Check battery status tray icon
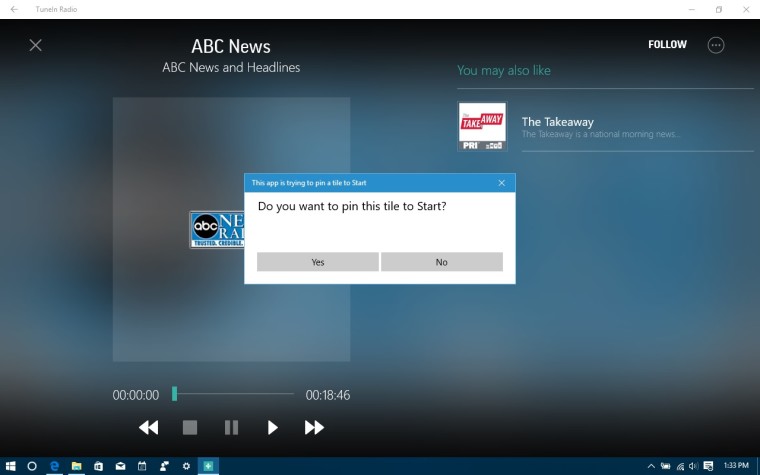Image resolution: width=760 pixels, height=475 pixels. click(x=665, y=466)
